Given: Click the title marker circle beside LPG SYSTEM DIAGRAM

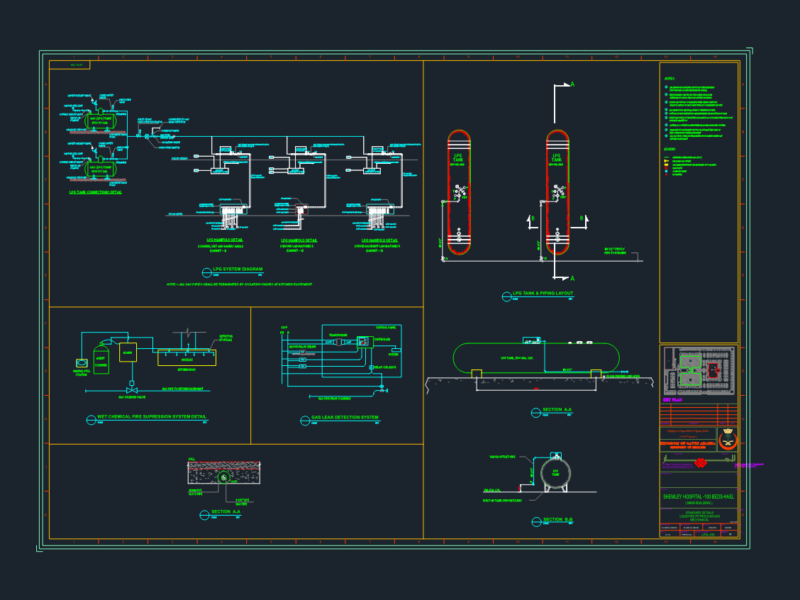Looking at the screenshot, I should [207, 272].
